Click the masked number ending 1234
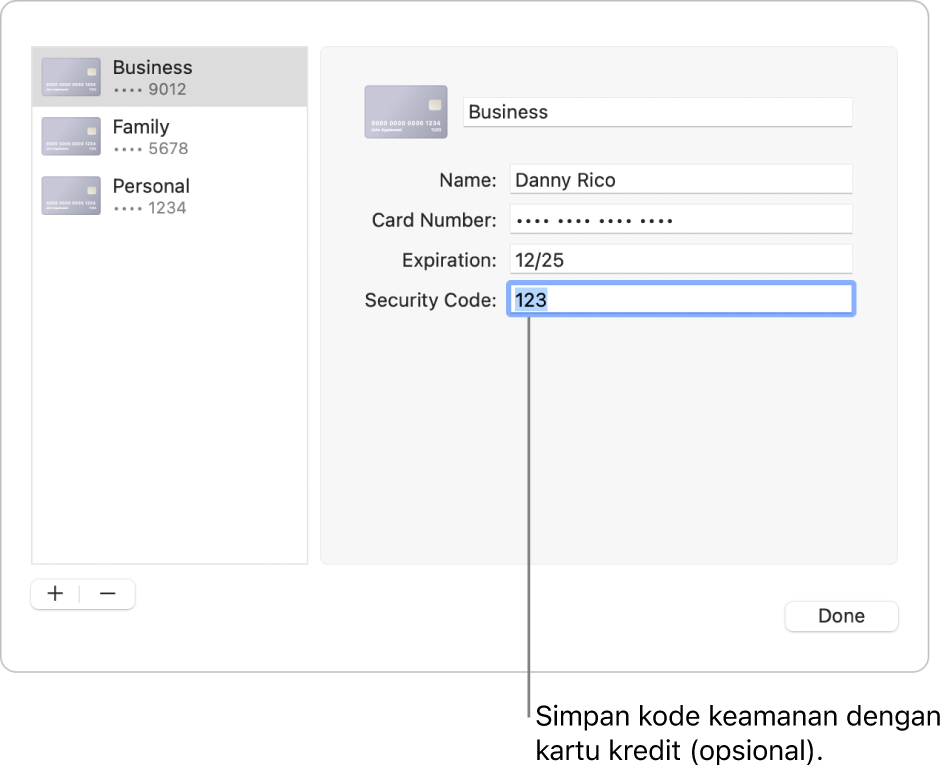 coord(150,208)
